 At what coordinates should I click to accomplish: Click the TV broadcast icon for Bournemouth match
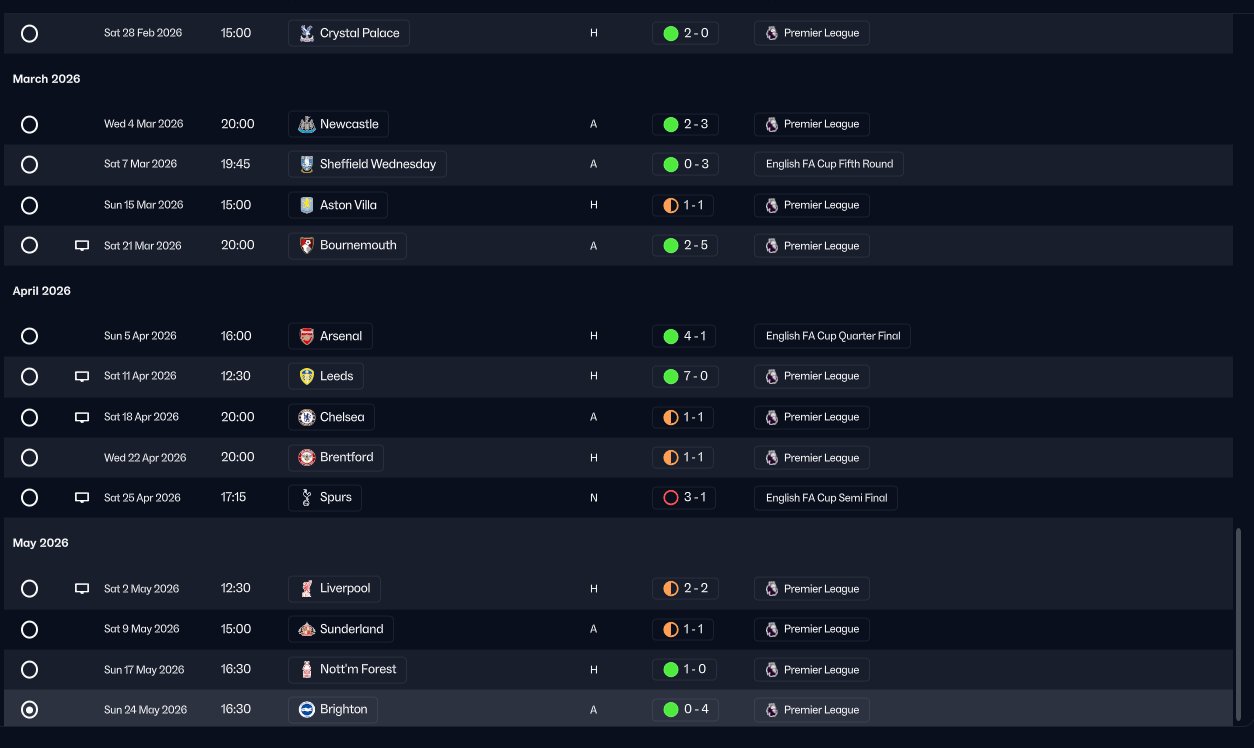click(x=82, y=245)
